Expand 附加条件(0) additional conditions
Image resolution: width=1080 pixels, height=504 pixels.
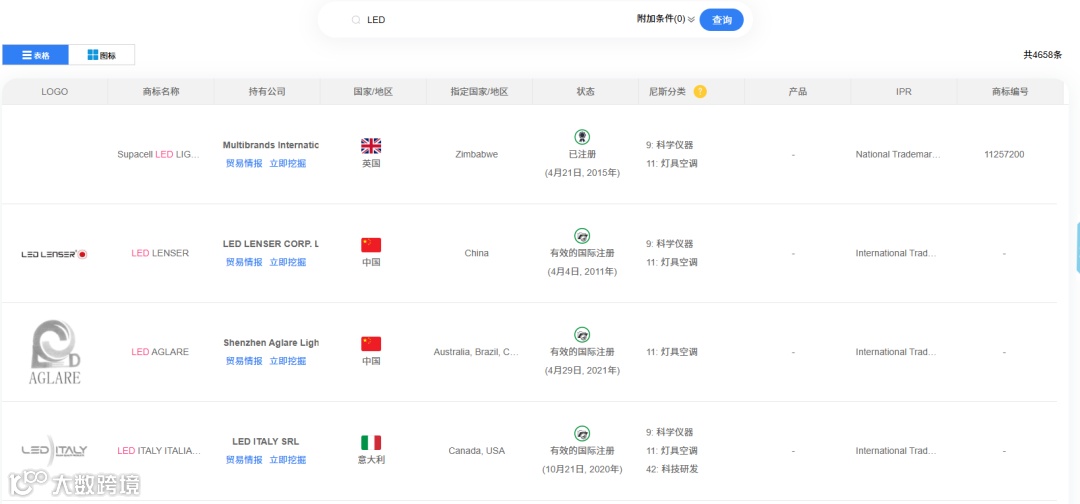pyautogui.click(x=665, y=19)
